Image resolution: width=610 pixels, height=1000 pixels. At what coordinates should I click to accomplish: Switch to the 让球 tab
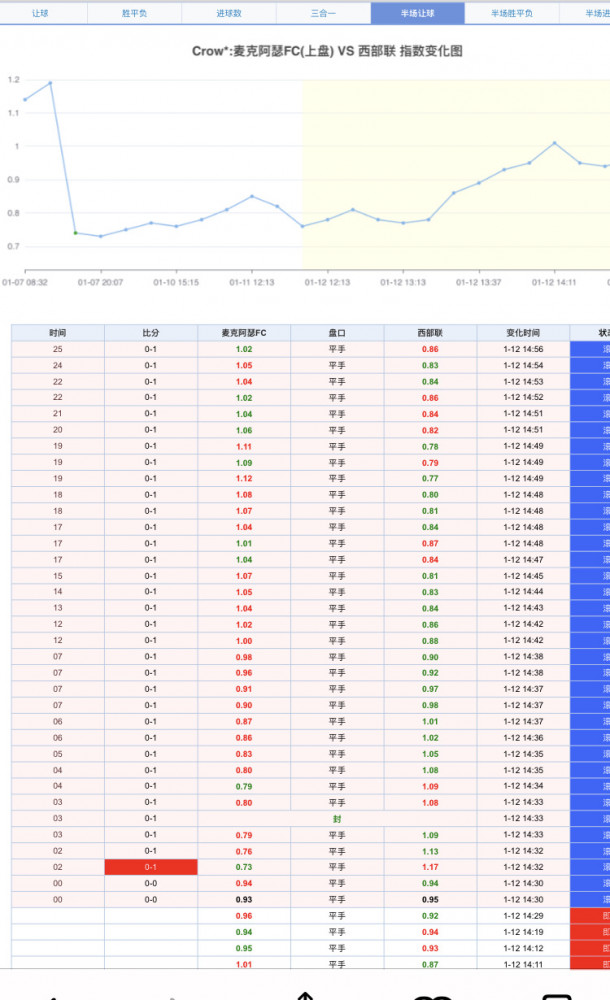[40, 13]
